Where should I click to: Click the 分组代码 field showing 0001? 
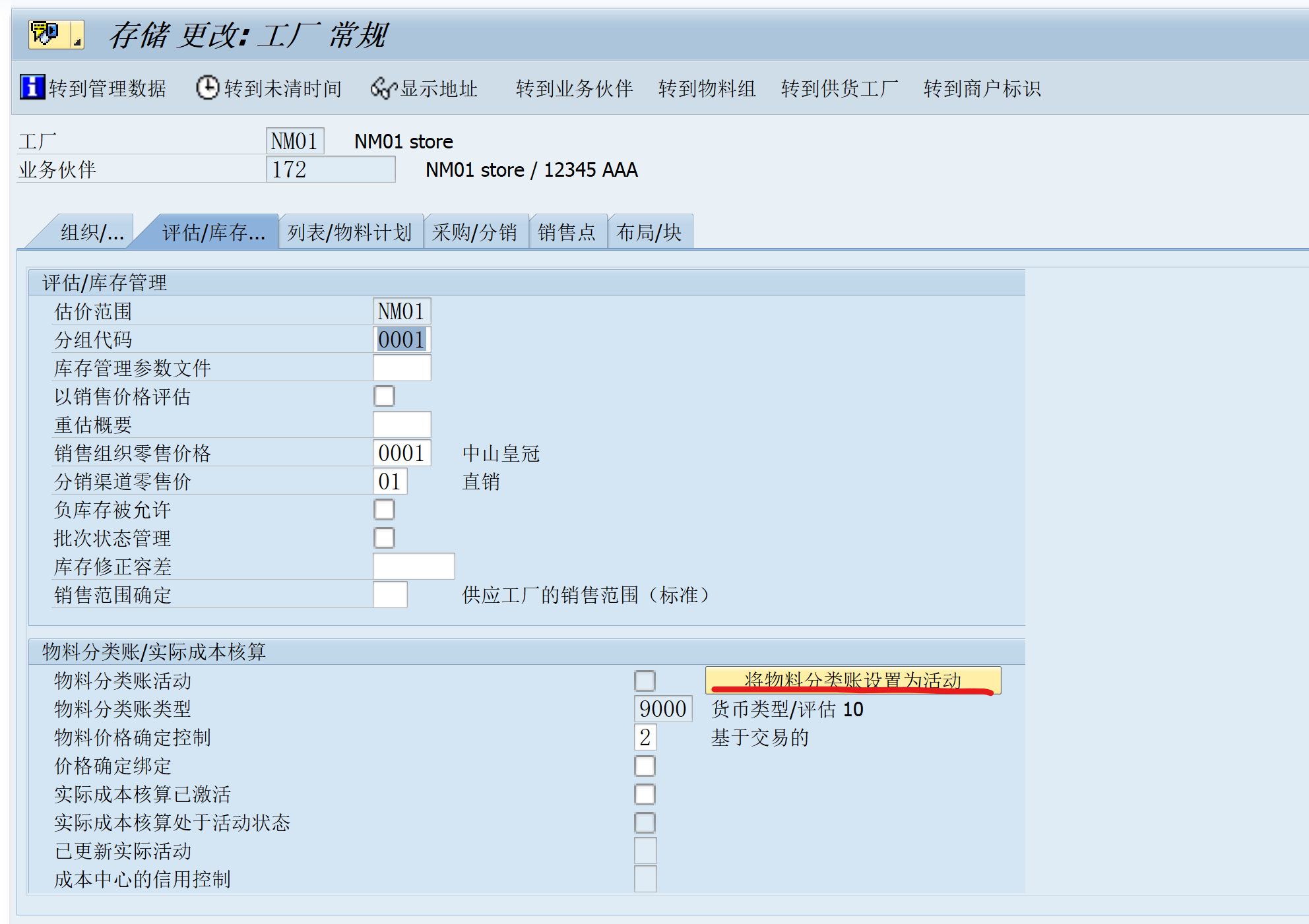tap(402, 340)
